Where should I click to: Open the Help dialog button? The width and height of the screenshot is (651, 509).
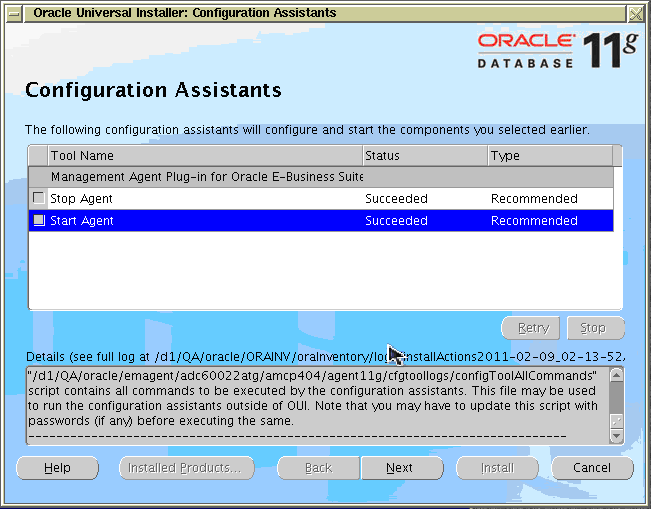tap(57, 468)
